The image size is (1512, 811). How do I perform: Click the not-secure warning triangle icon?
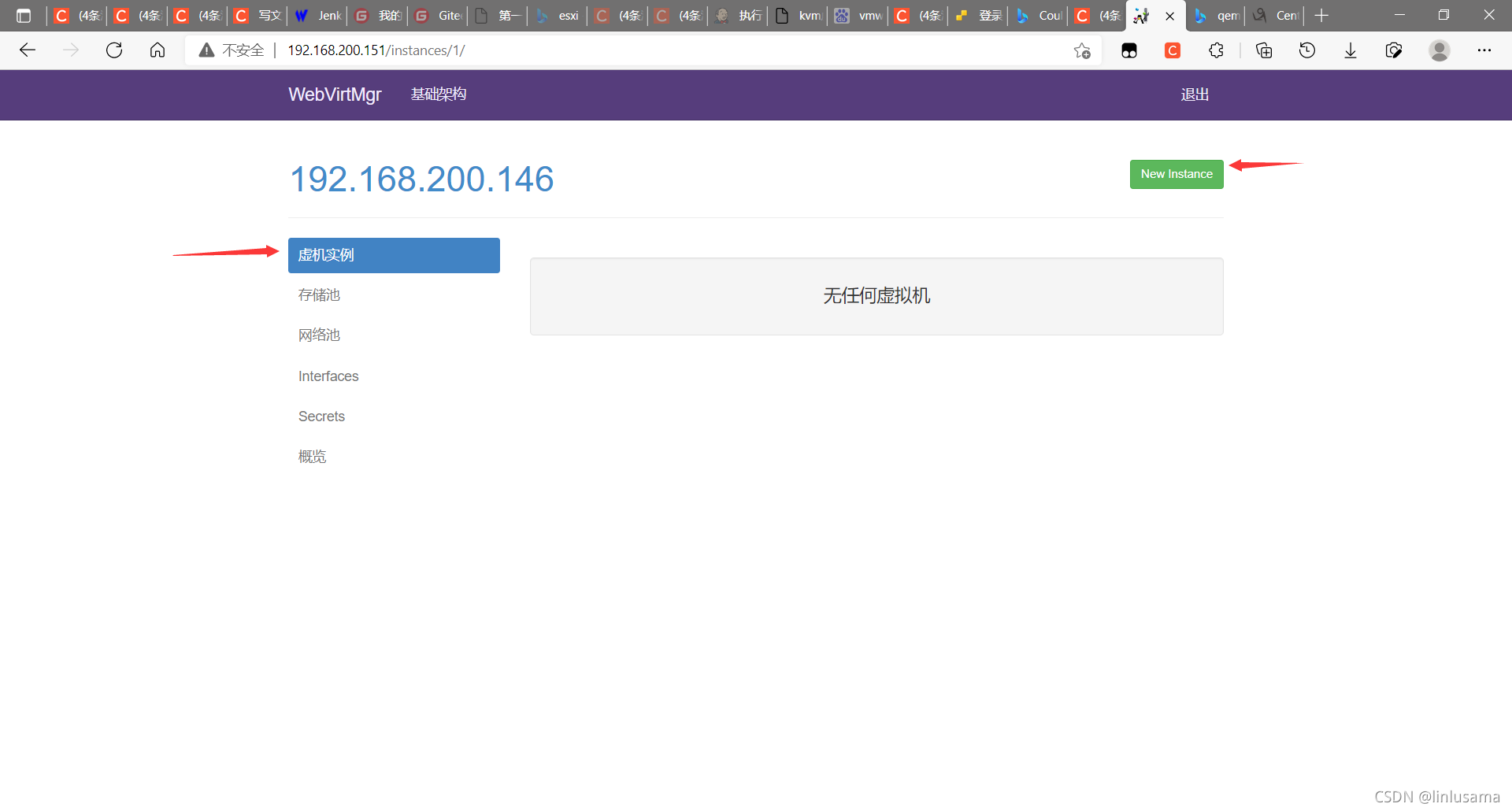(x=206, y=50)
